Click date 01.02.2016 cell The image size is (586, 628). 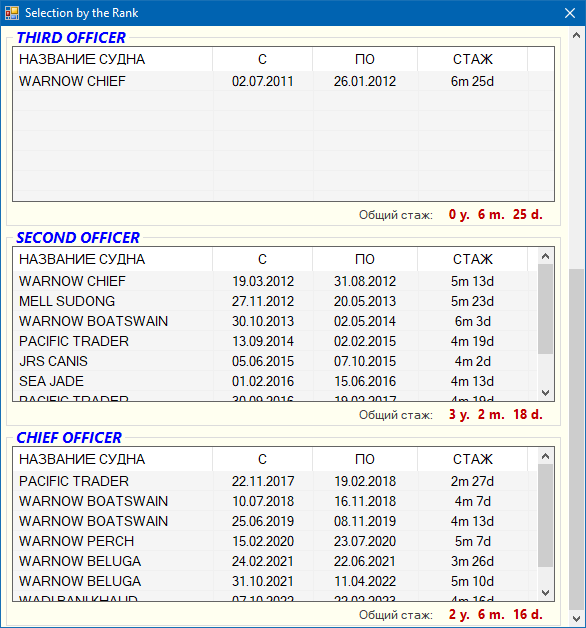[263, 381]
